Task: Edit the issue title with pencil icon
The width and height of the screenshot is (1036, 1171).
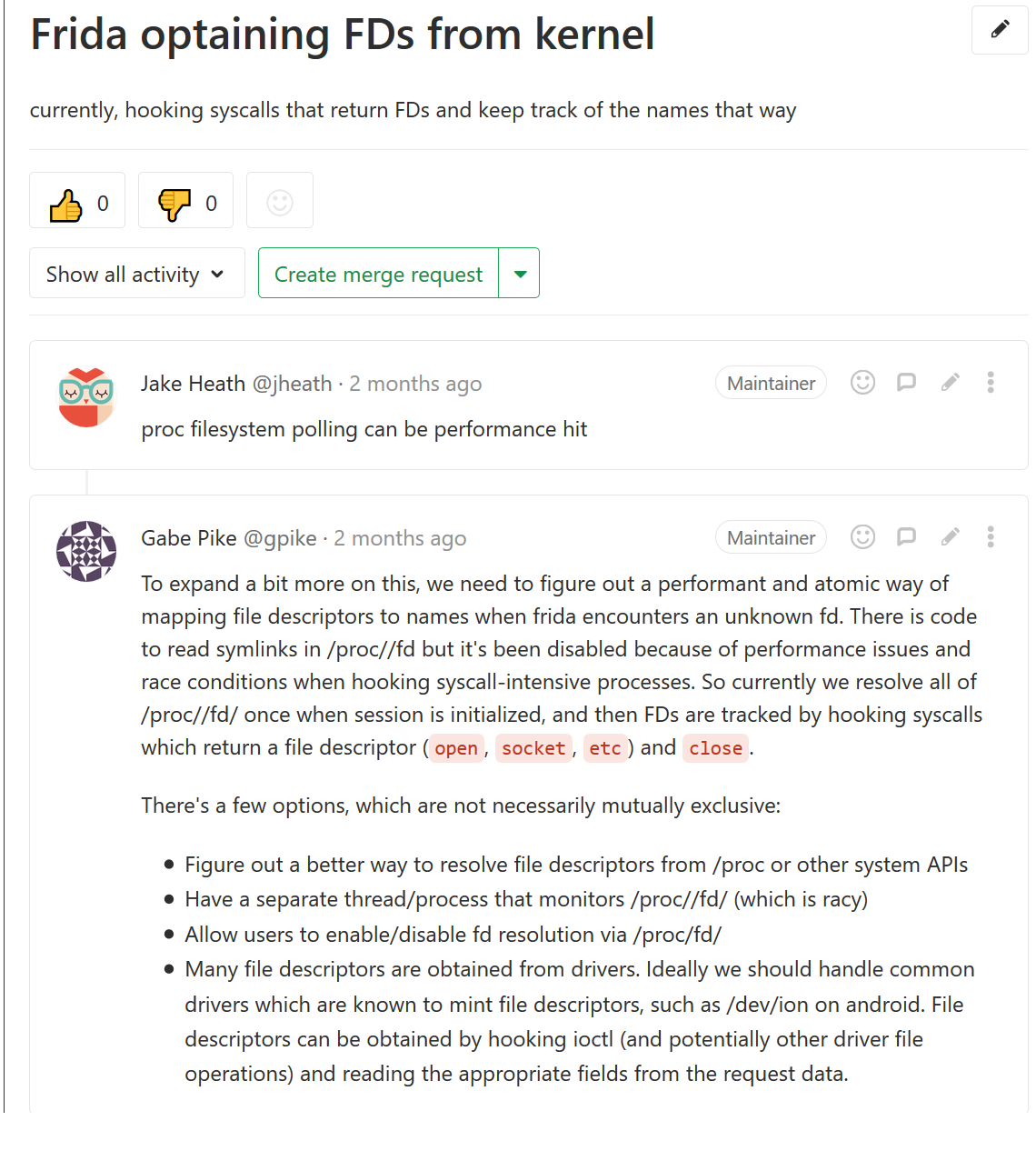Action: pyautogui.click(x=1000, y=30)
